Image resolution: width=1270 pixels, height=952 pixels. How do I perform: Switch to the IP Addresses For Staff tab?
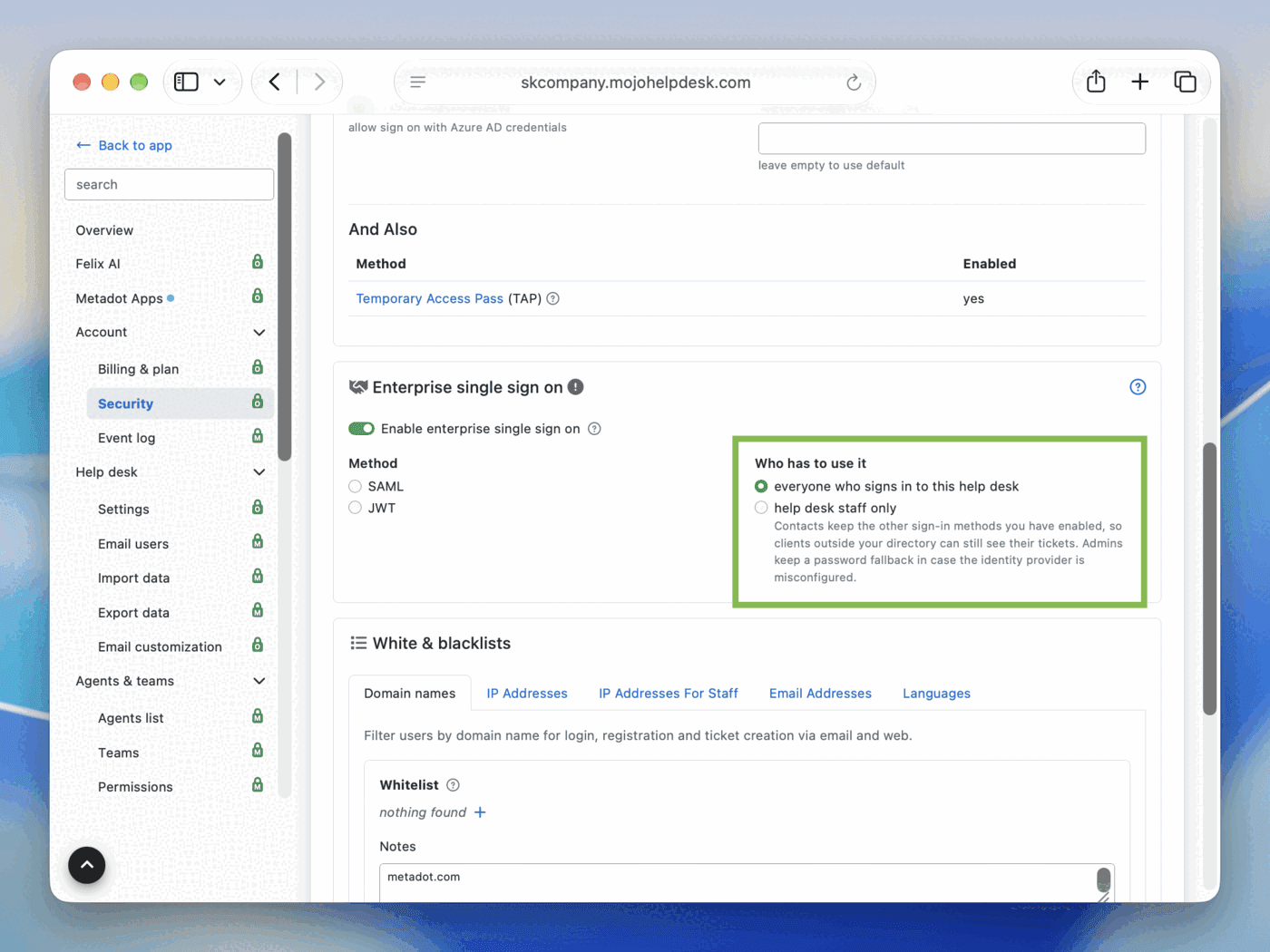(x=669, y=694)
